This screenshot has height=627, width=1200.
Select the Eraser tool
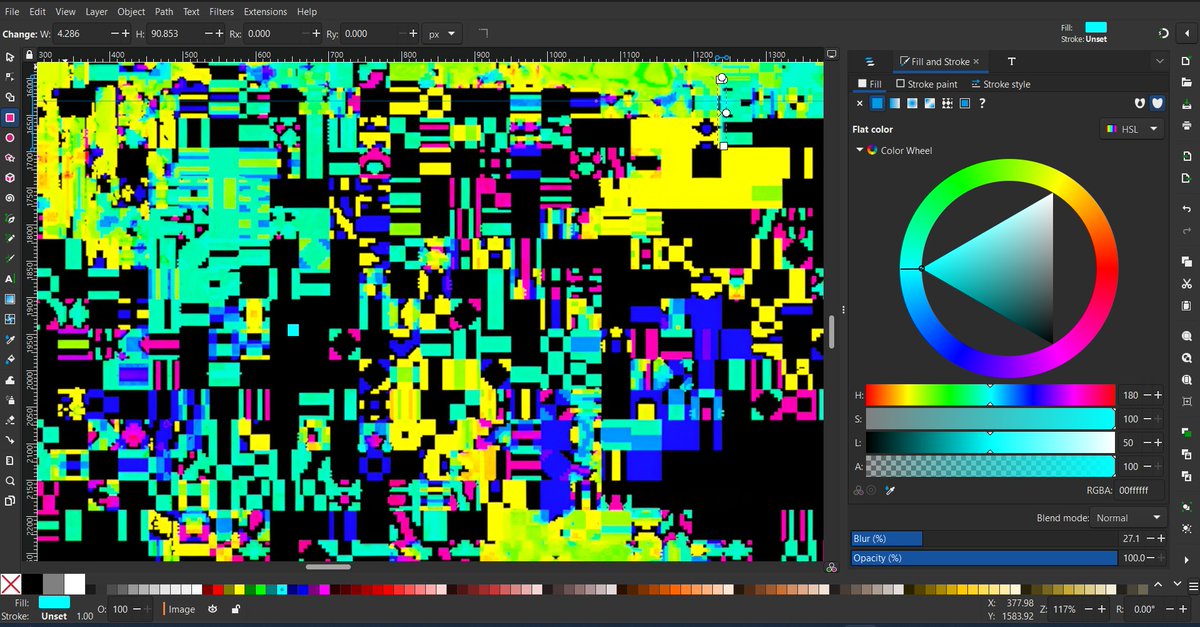pos(10,420)
